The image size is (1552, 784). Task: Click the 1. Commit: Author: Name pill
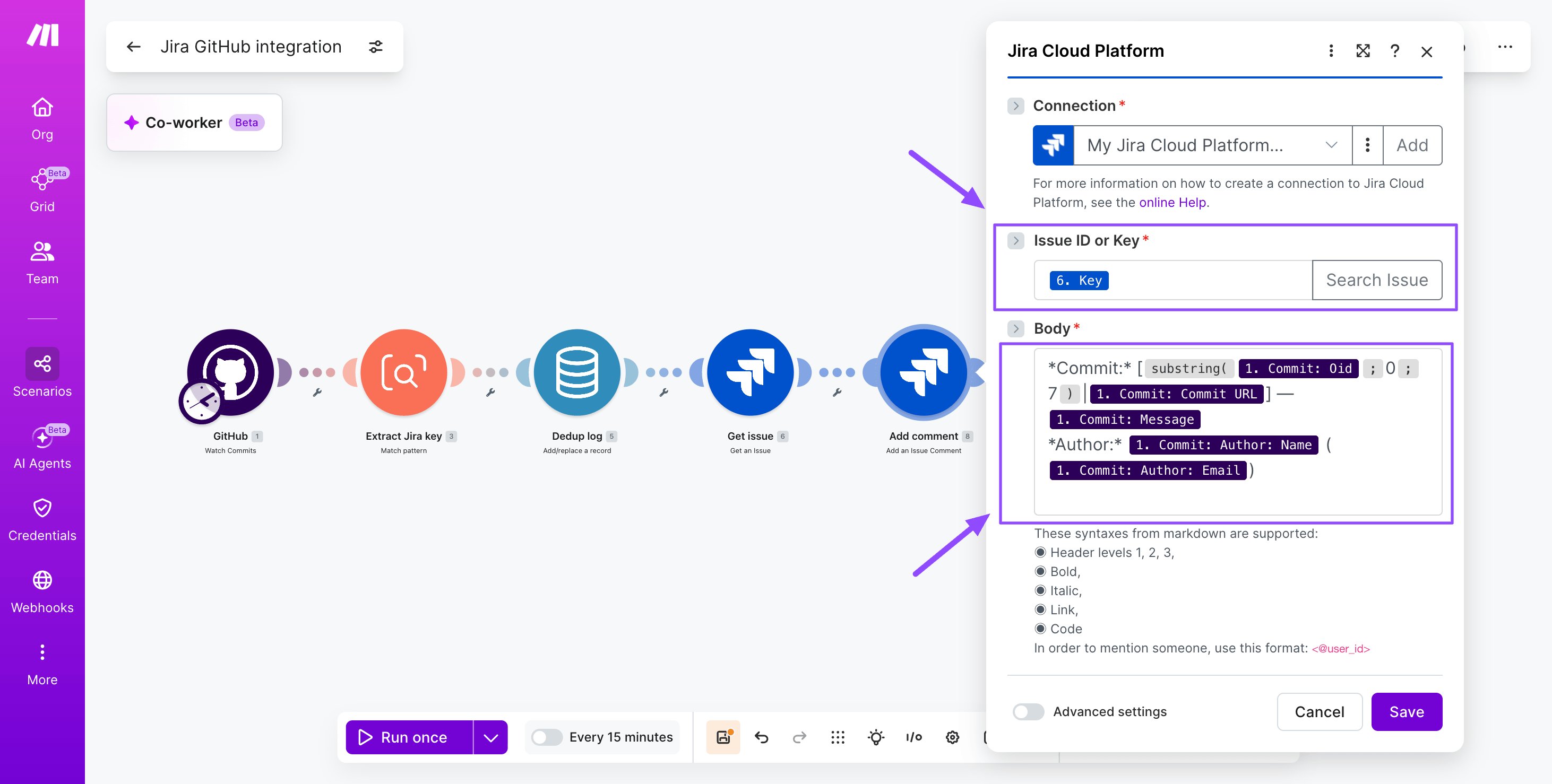[x=1223, y=445]
